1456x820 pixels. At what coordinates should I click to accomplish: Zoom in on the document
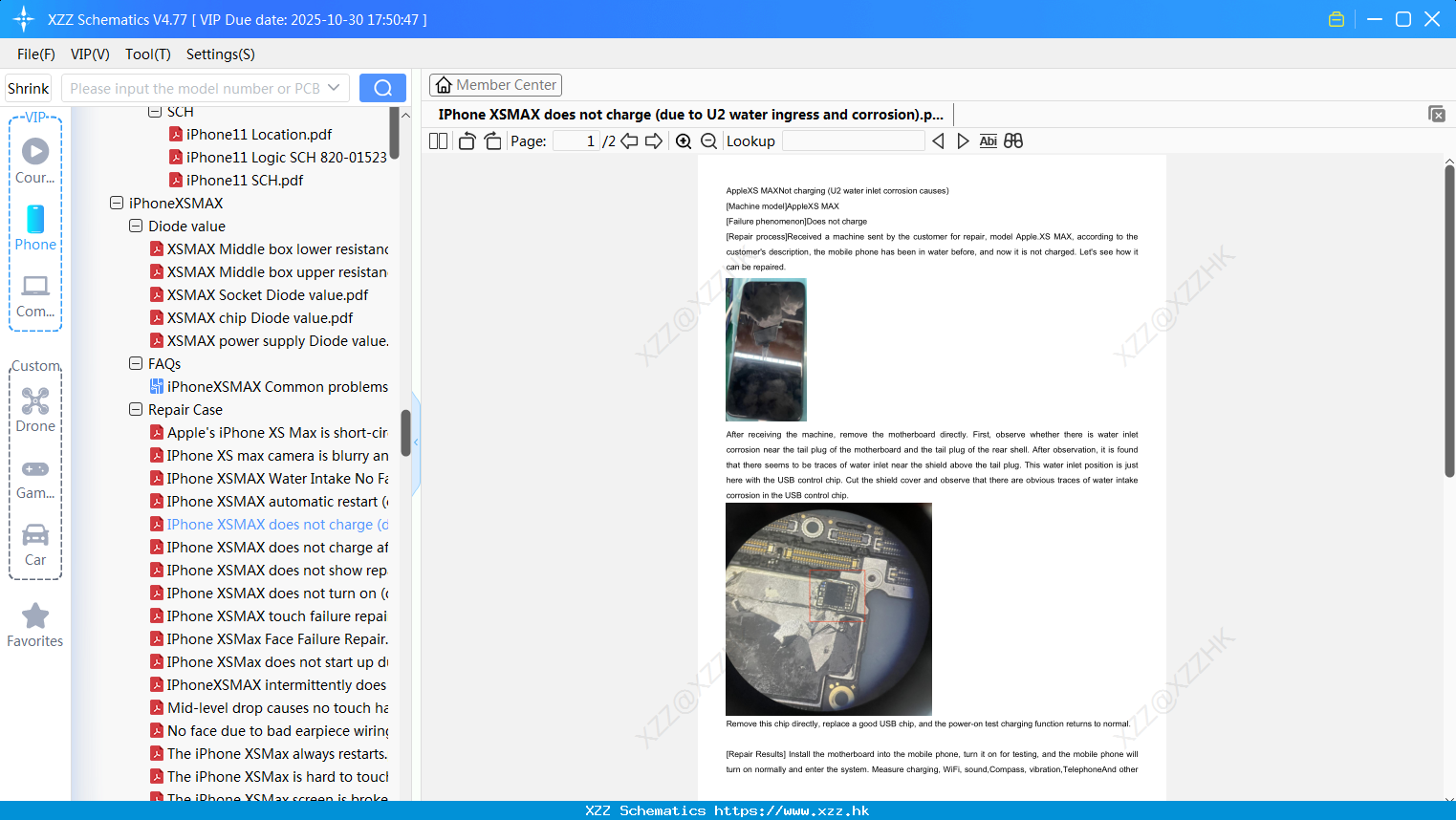click(x=684, y=140)
